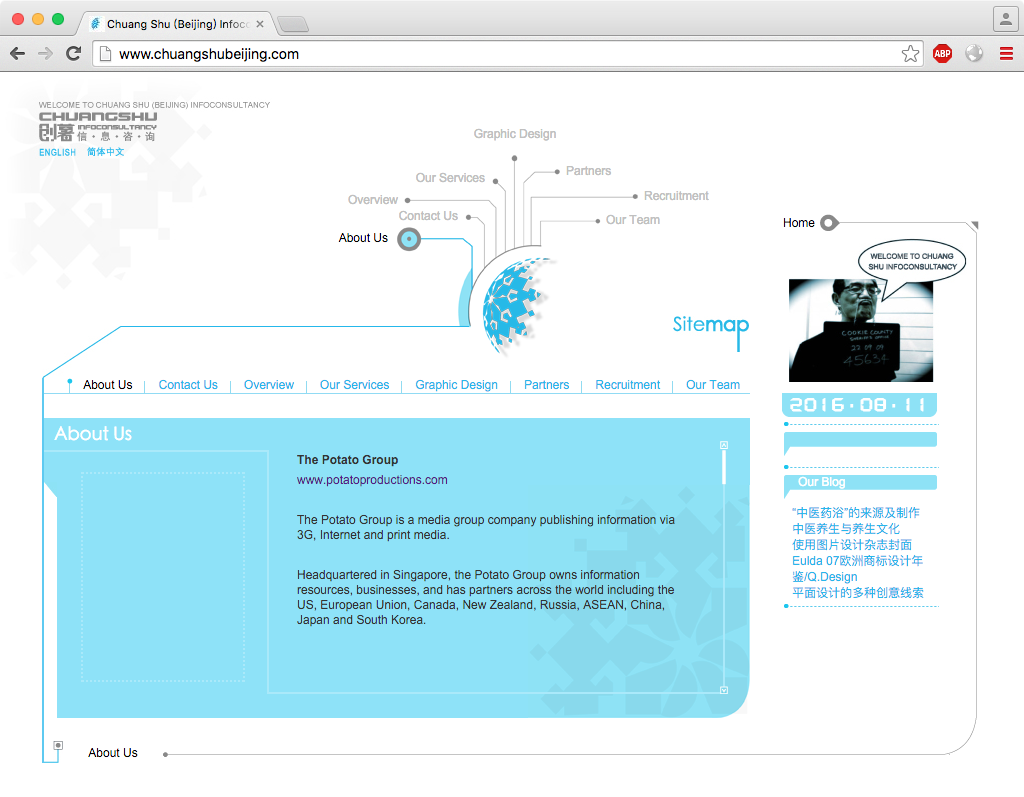Switch language to English
The image size is (1024, 797).
click(x=57, y=153)
